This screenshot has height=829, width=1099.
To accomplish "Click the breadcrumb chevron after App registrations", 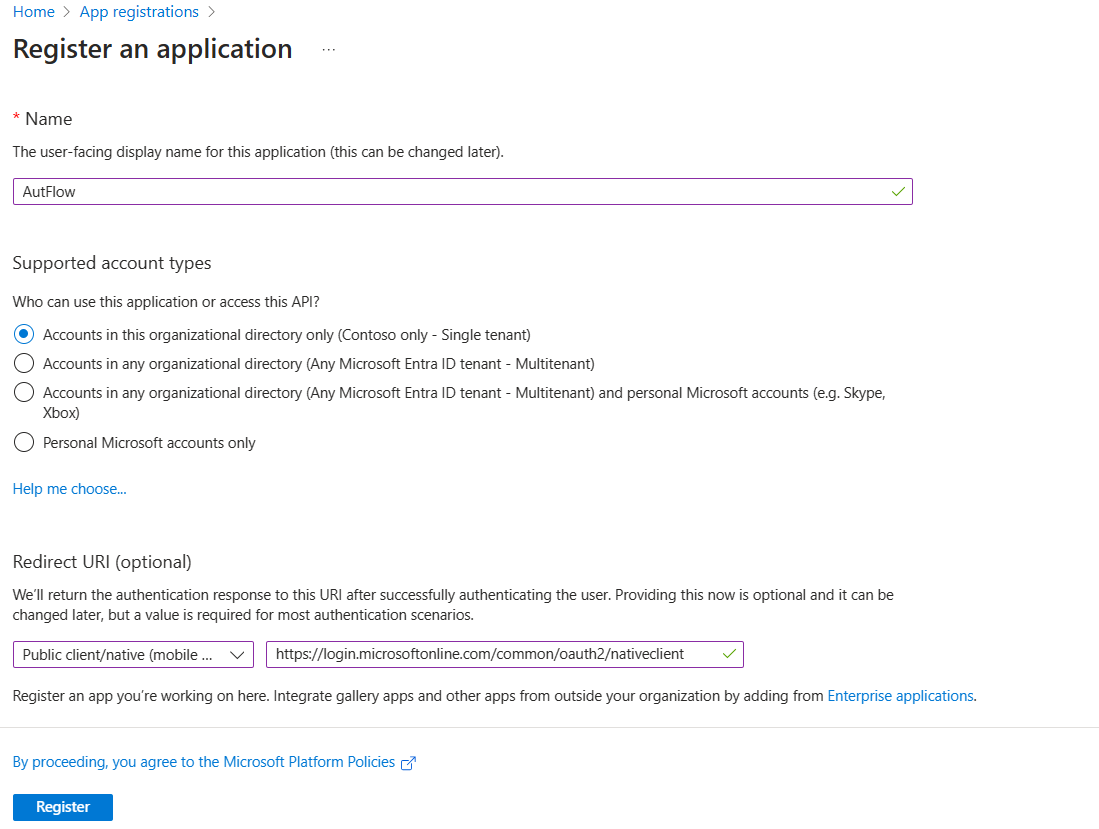I will click(210, 11).
